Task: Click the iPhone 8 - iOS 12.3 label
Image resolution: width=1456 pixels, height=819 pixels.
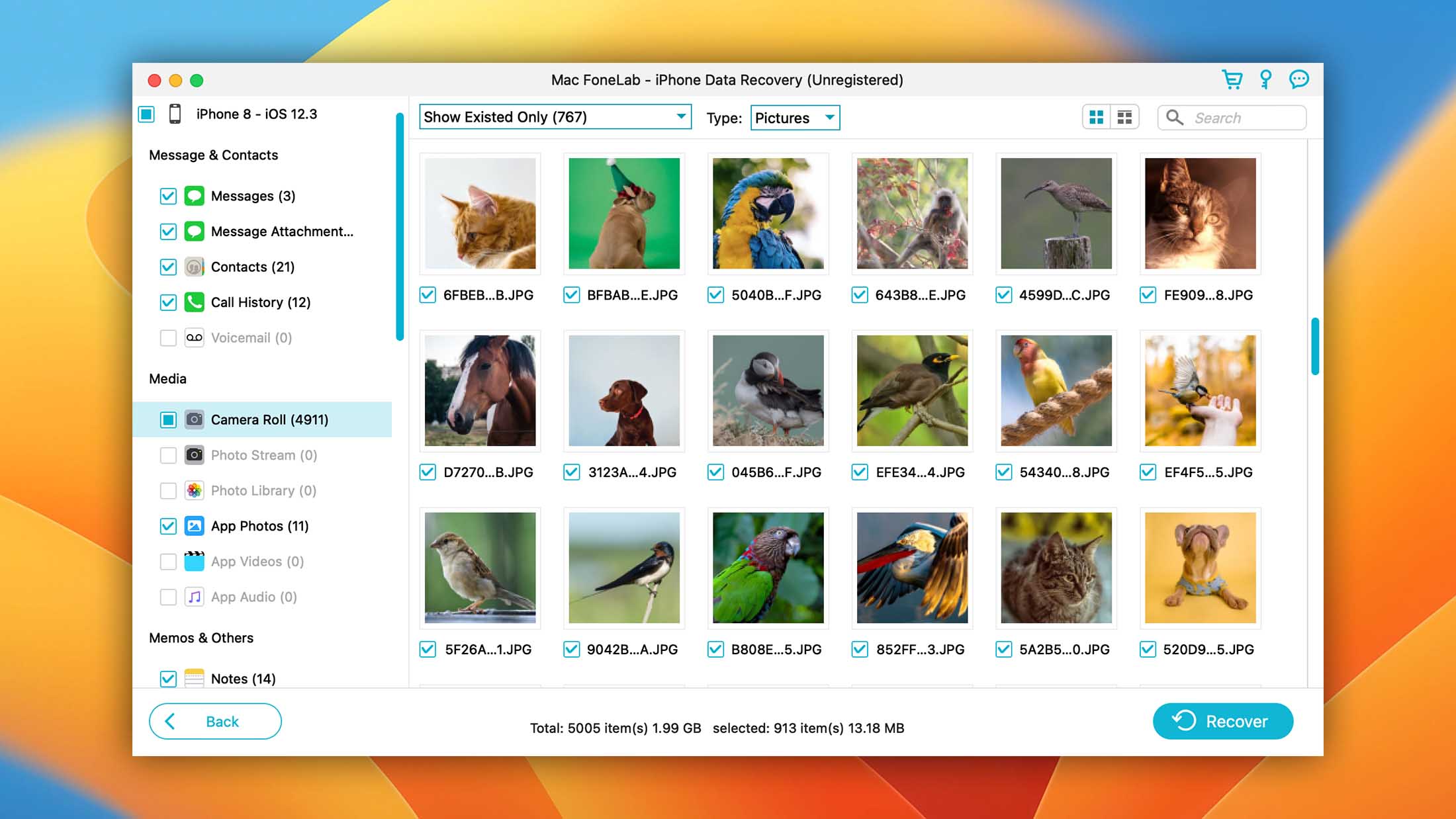Action: (257, 114)
